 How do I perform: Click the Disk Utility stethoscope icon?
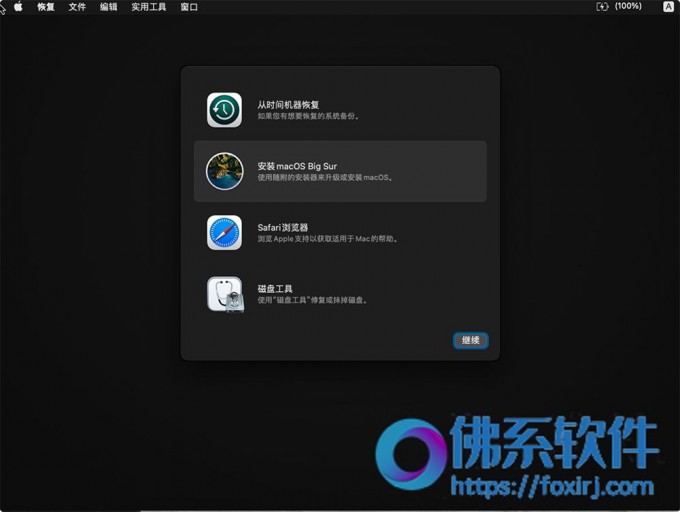pyautogui.click(x=225, y=294)
